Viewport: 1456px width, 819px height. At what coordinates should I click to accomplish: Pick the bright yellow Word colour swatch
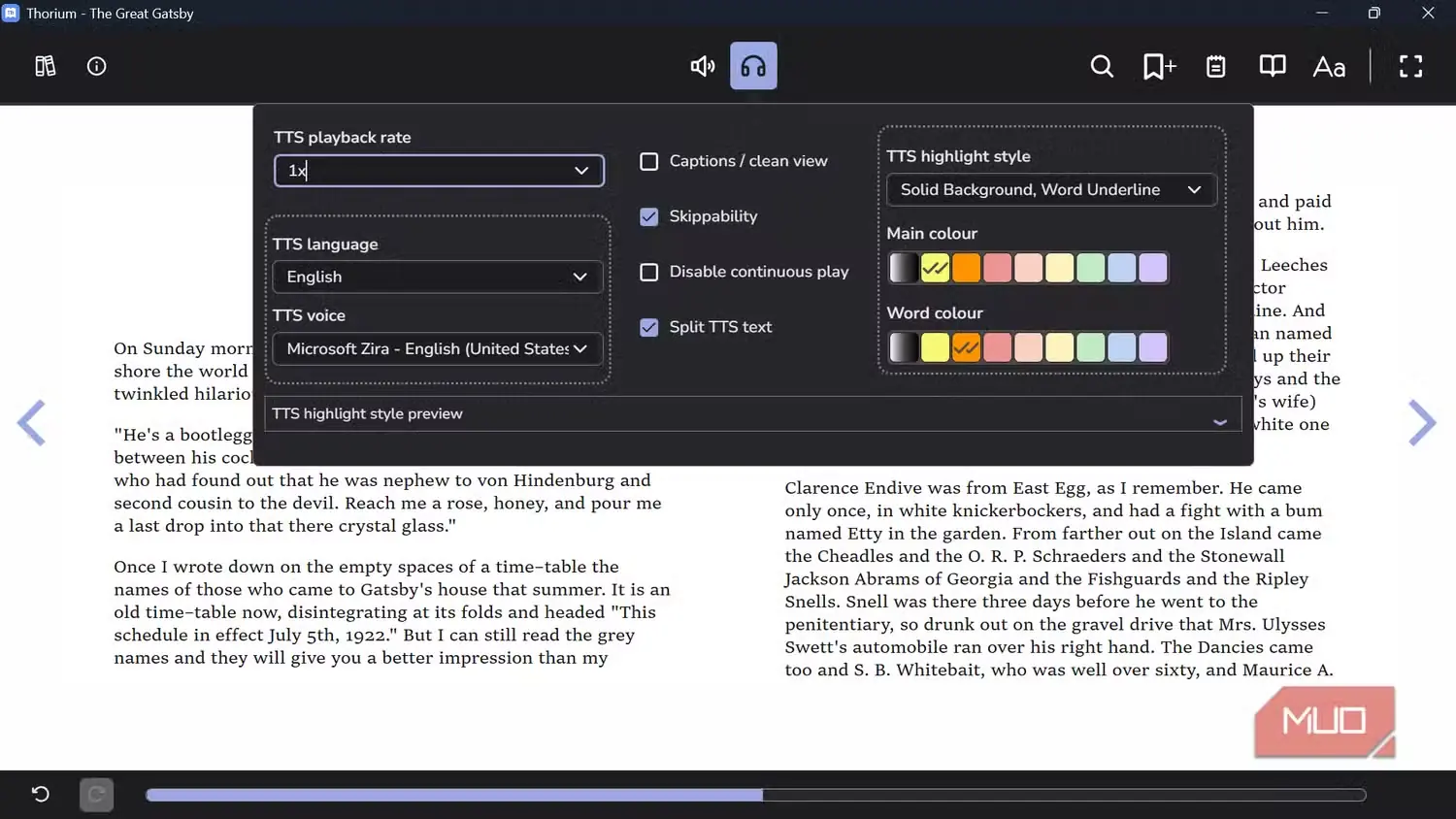pos(935,347)
